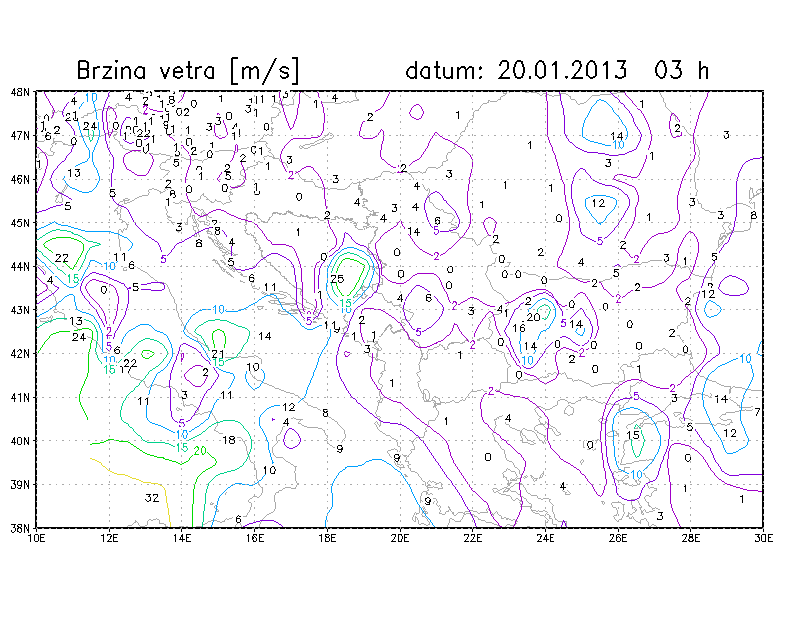
Task: Click the 24E longitude axis label
Action: click(x=545, y=538)
